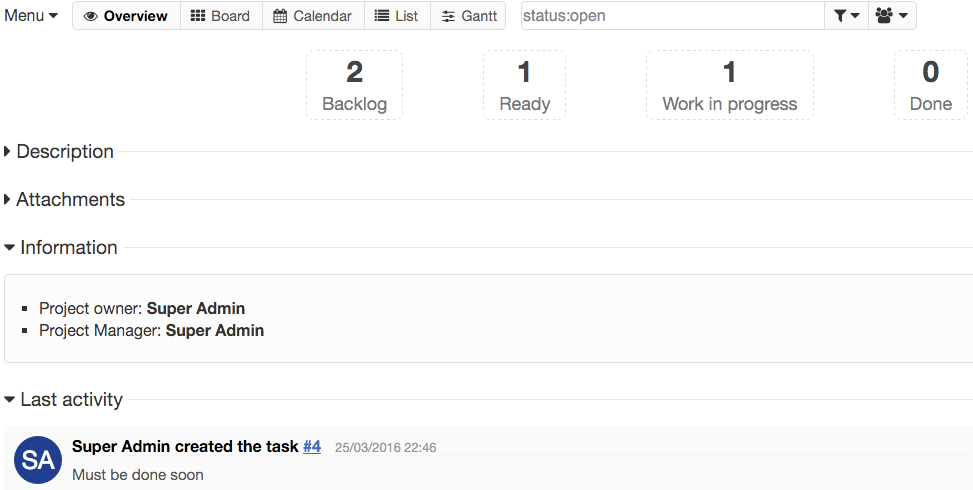Screen dimensions: 973x490
Task: Open the Menu dropdown
Action: point(31,16)
